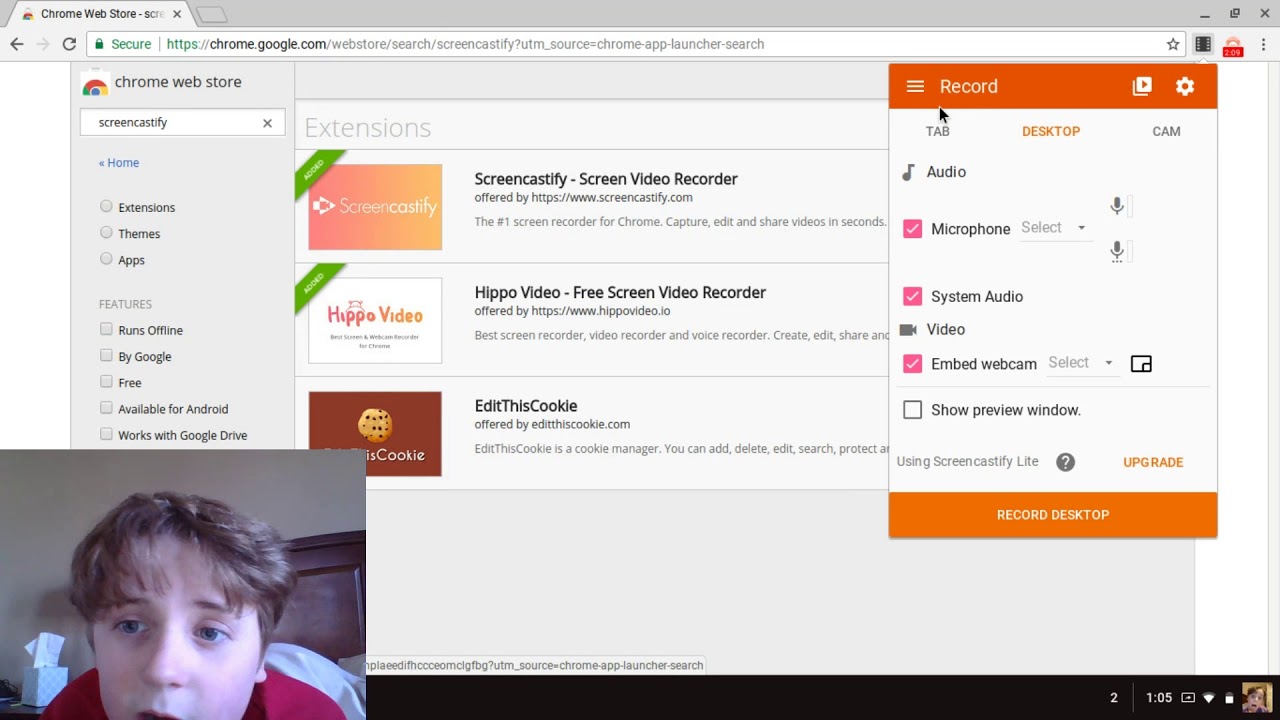The width and height of the screenshot is (1280, 720).
Task: Click the UPGRADE link
Action: pyautogui.click(x=1153, y=462)
